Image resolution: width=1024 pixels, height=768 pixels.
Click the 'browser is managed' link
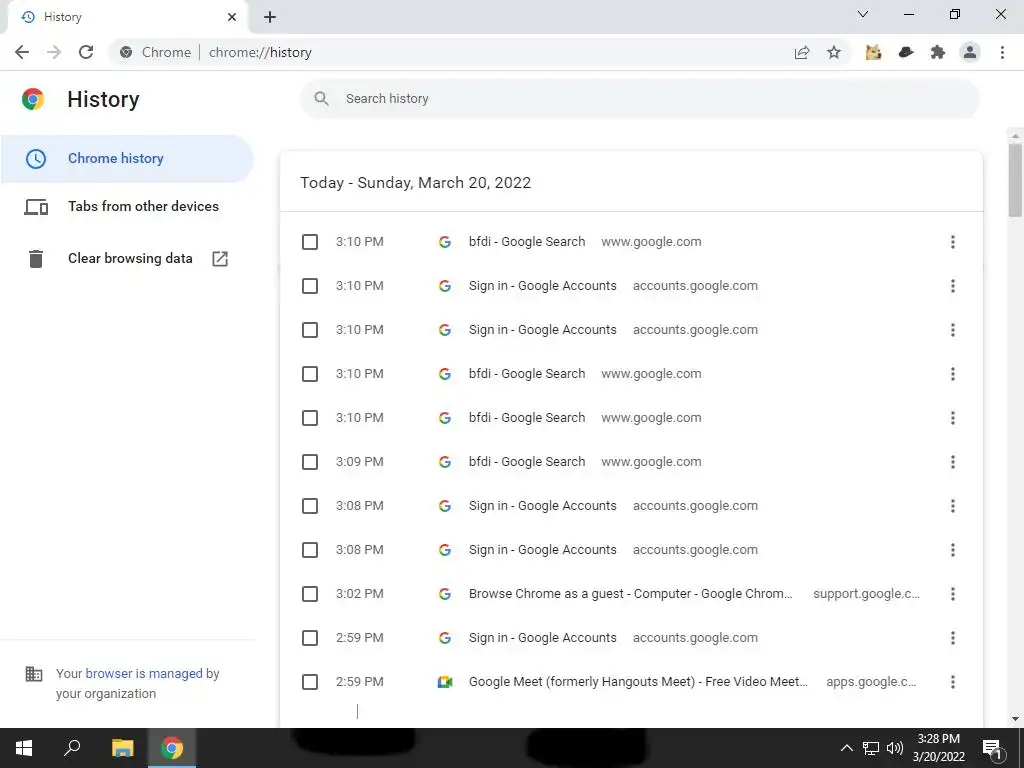pyautogui.click(x=144, y=673)
